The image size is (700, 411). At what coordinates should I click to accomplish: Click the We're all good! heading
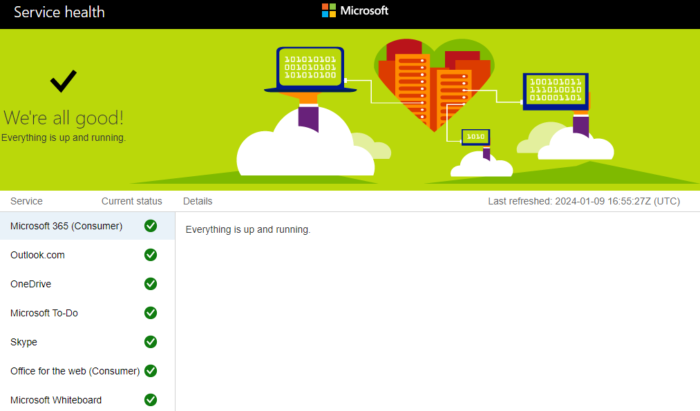pyautogui.click(x=63, y=118)
